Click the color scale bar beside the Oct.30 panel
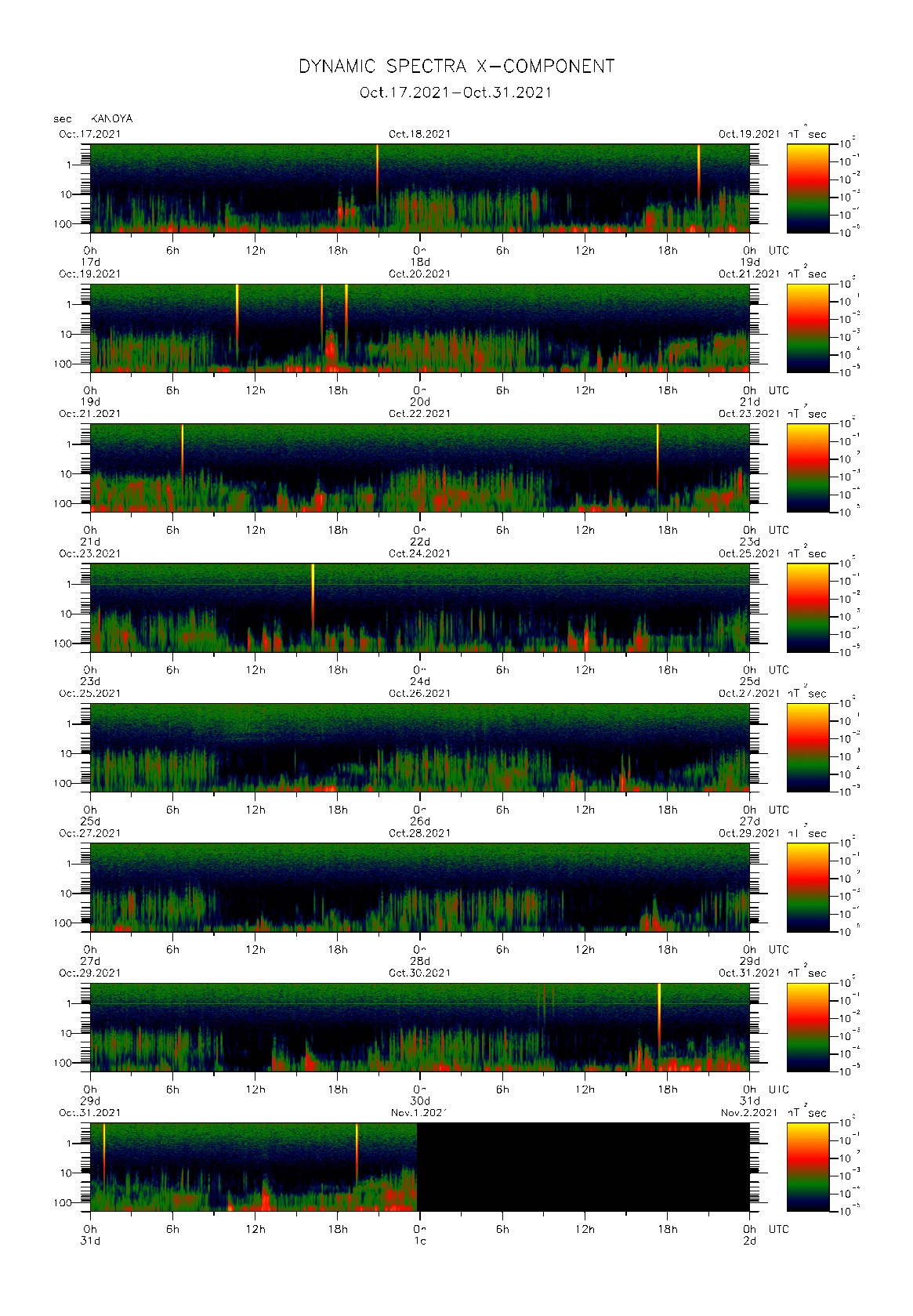Screen dimensions: 913x1316 (808, 1028)
